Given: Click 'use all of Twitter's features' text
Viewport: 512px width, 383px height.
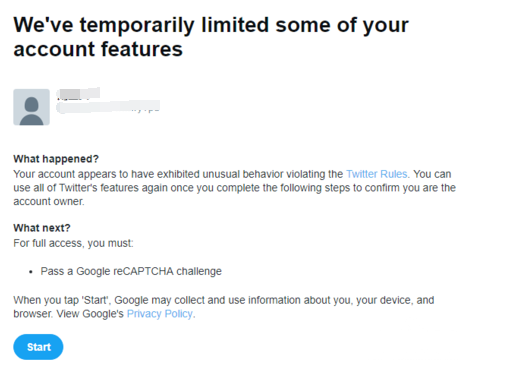Looking at the screenshot, I should (x=76, y=188).
